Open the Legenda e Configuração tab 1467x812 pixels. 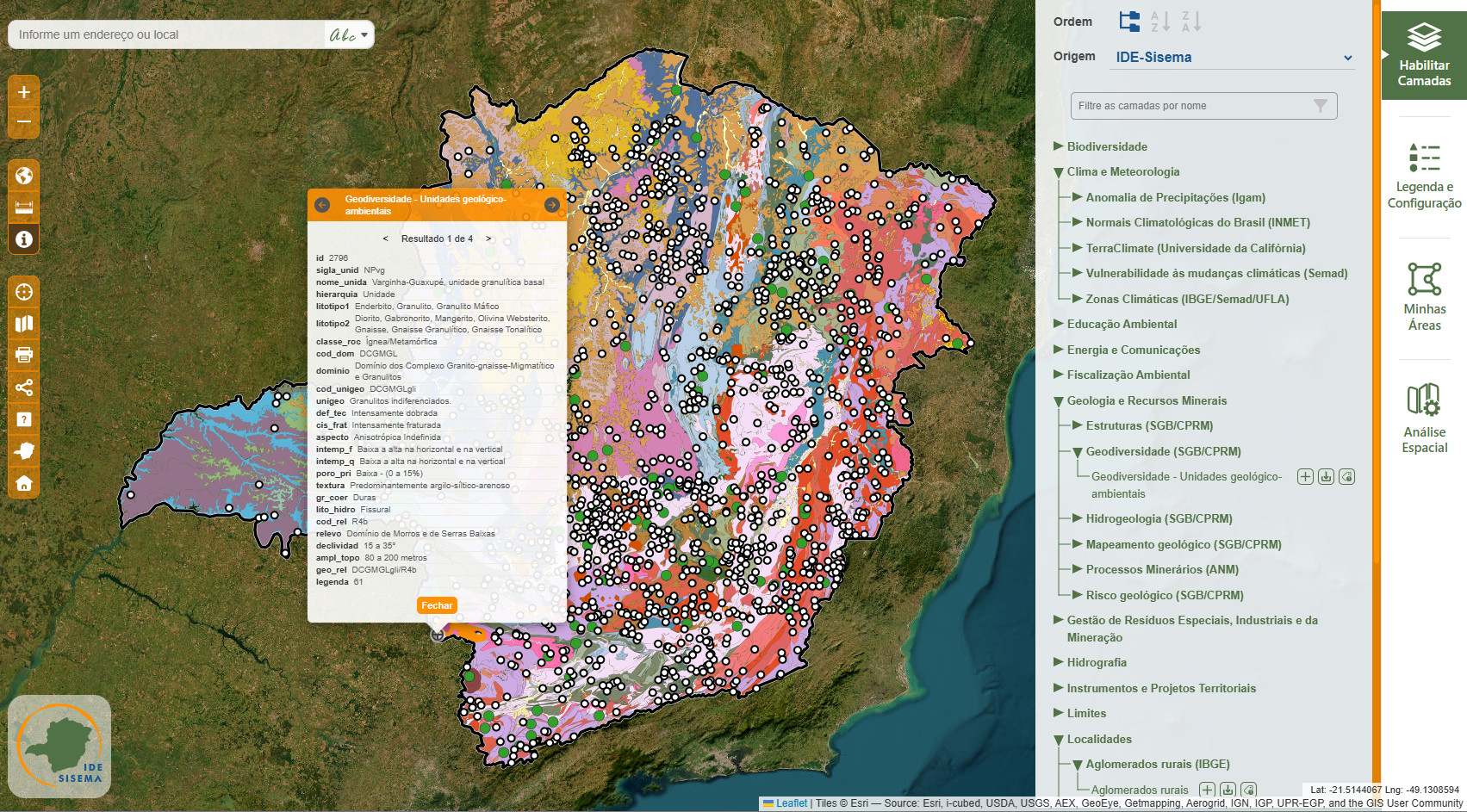pos(1424,177)
